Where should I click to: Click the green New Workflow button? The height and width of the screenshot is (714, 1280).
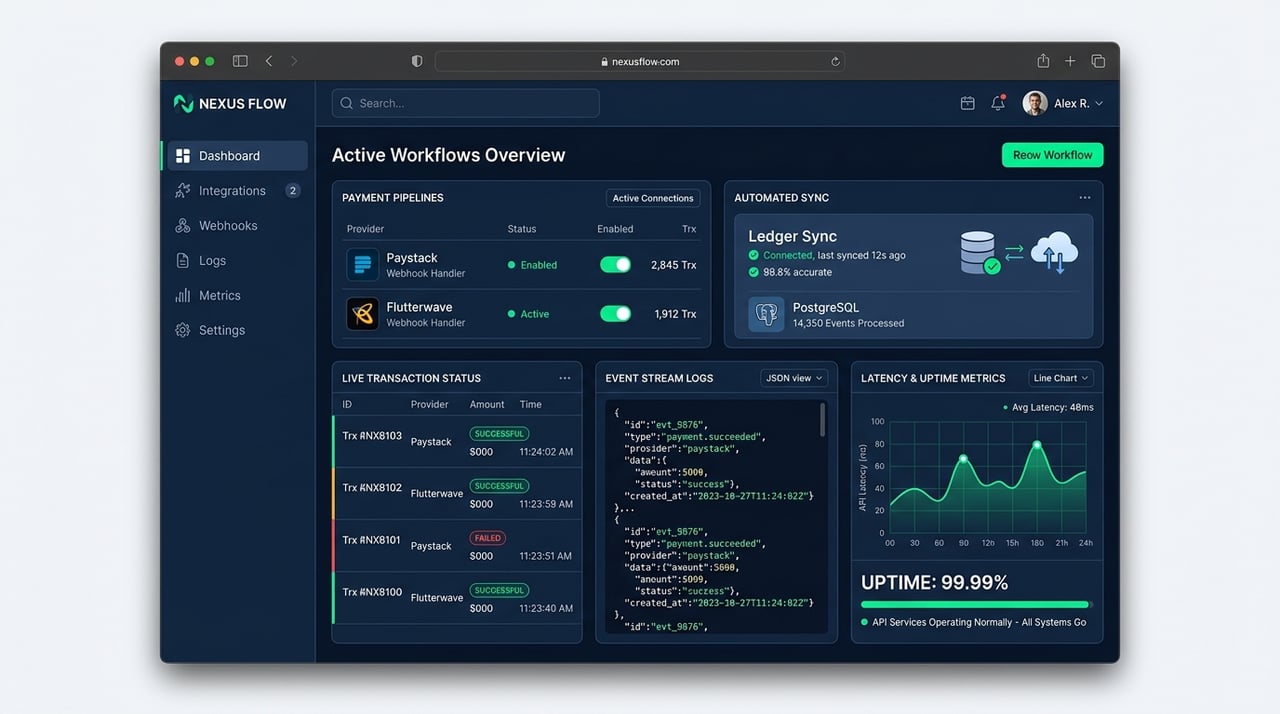tap(1052, 155)
